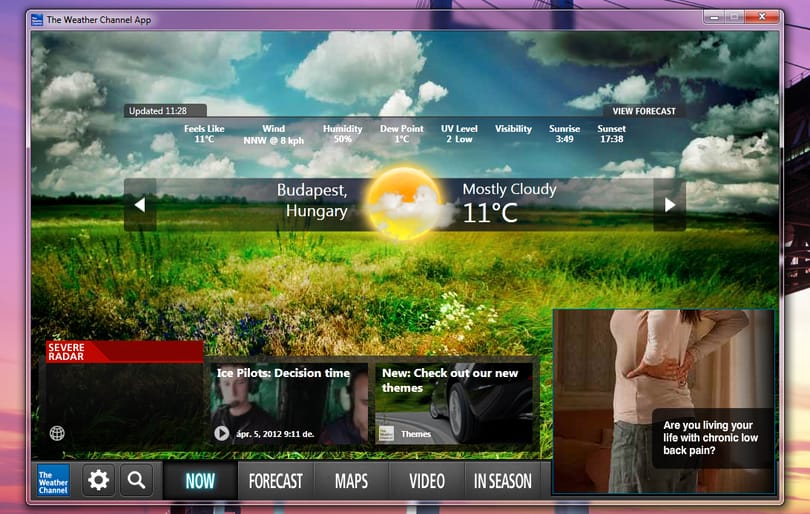
Task: Click the Wind NNW @ 8 kph reading
Action: tap(273, 134)
